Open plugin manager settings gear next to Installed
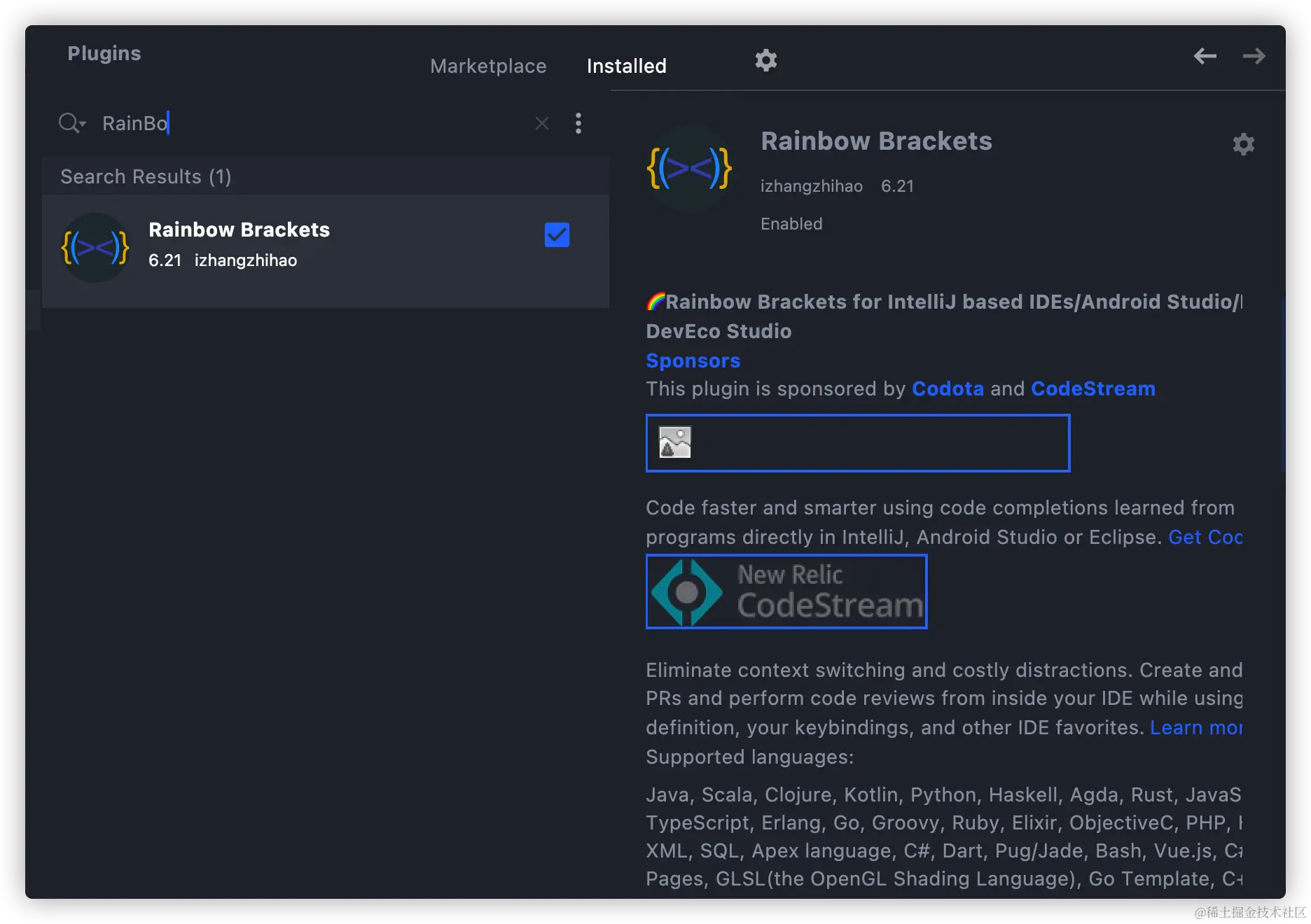This screenshot has width=1311, height=924. coord(765,60)
